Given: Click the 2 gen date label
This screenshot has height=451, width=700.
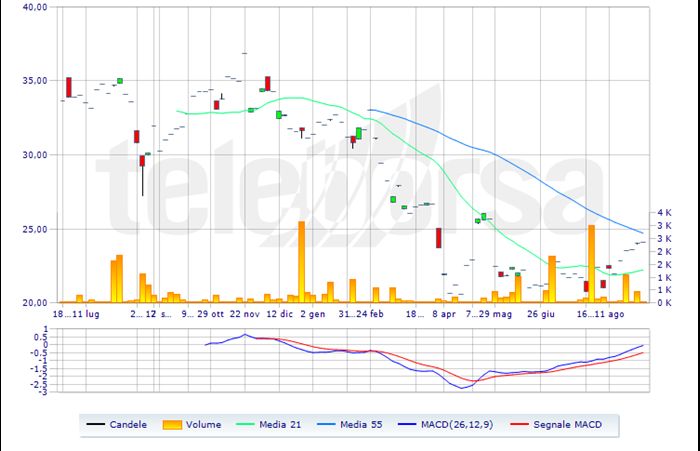Looking at the screenshot, I should pyautogui.click(x=312, y=314).
